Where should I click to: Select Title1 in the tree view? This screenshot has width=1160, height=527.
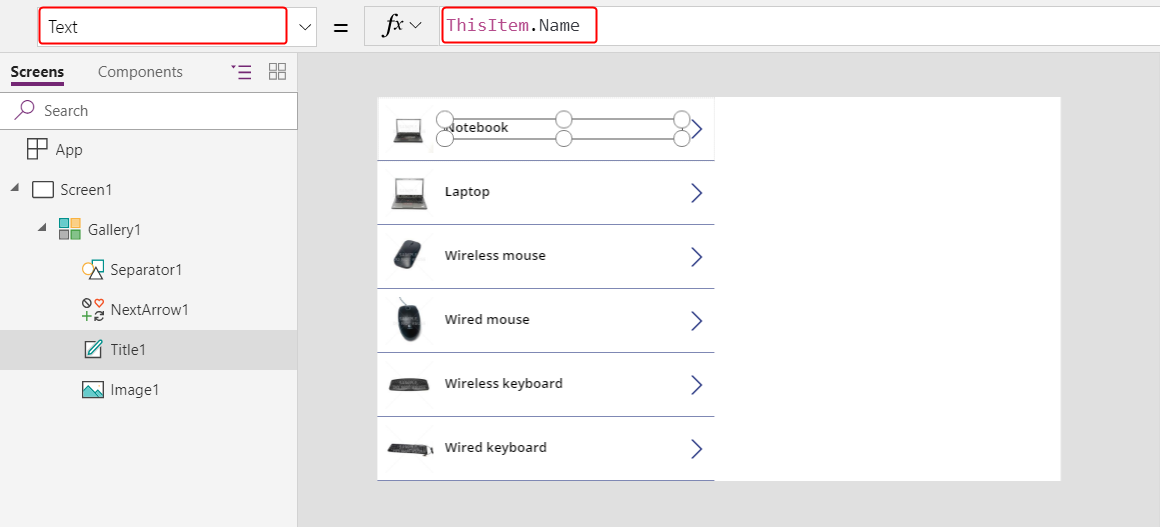point(149,349)
